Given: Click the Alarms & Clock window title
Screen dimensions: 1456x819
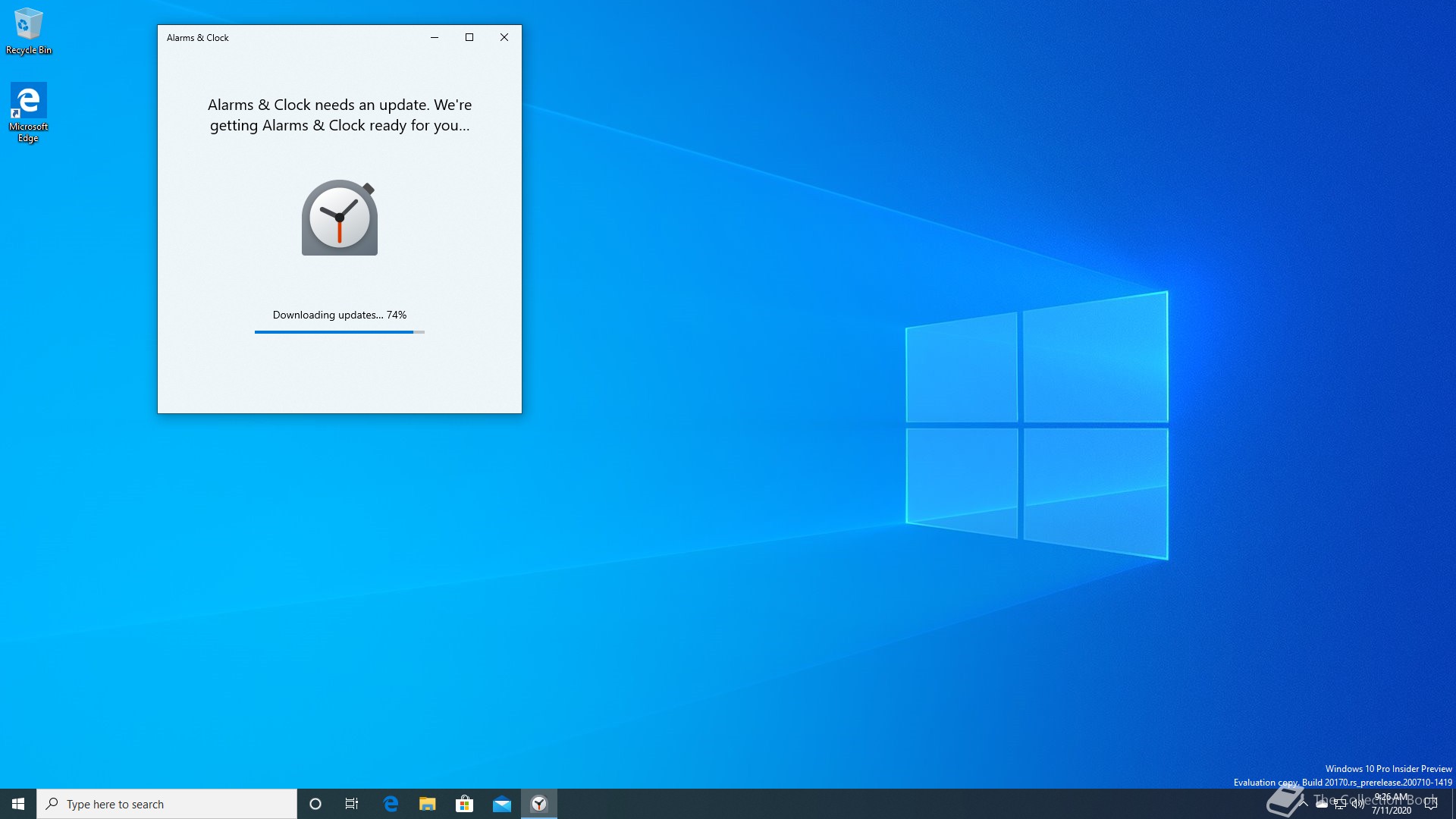Looking at the screenshot, I should [197, 37].
